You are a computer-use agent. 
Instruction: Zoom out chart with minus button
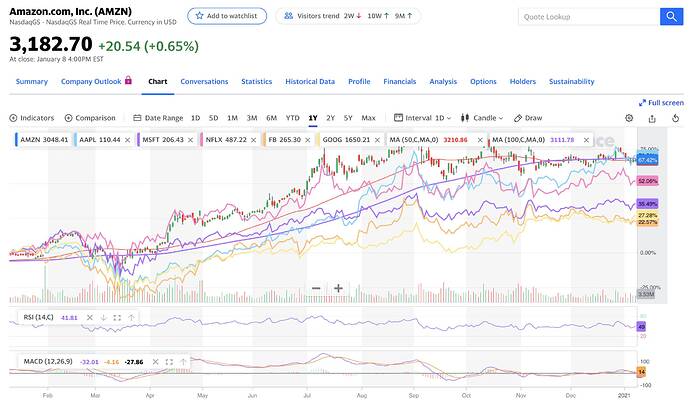[316, 288]
